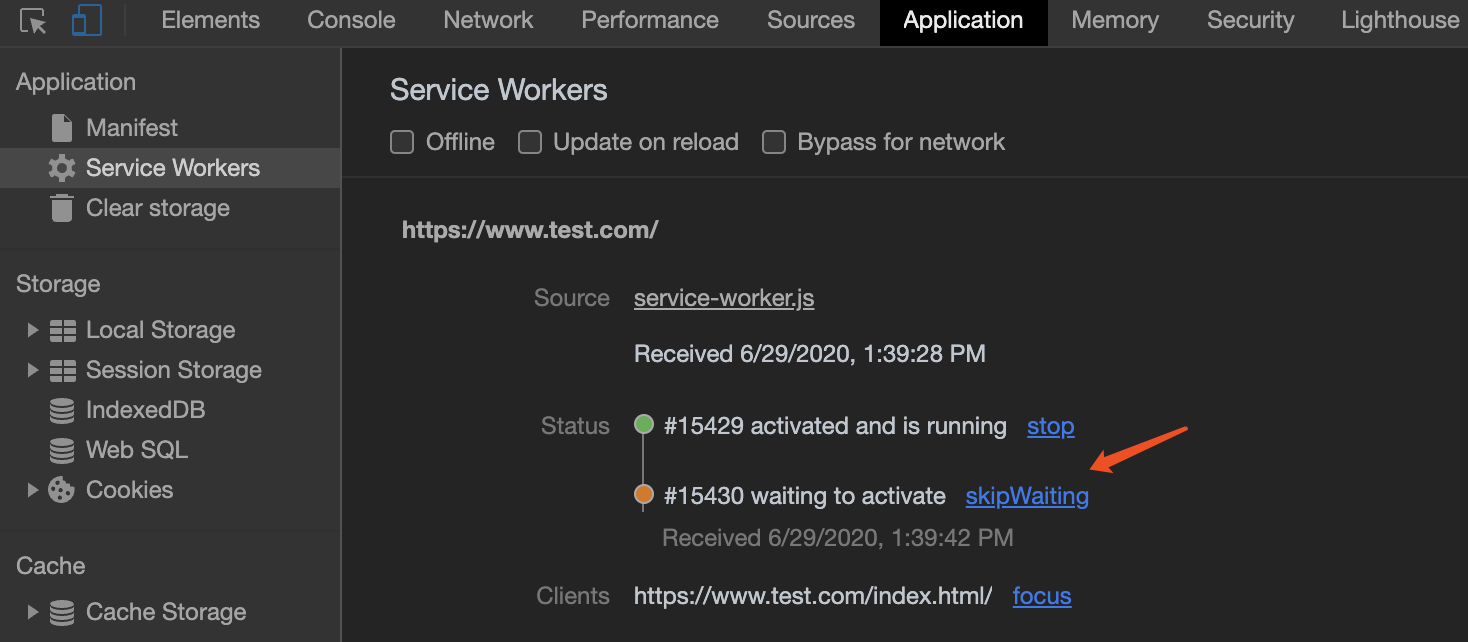Click the Cookies icon in sidebar
The width and height of the screenshot is (1468, 642).
pos(62,490)
